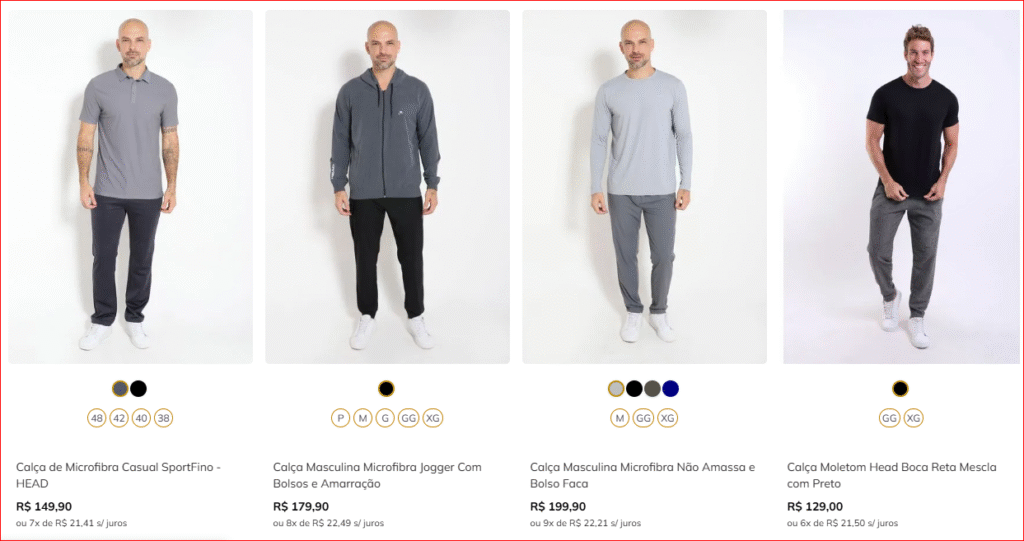Select size G for Jogger pants
Viewport: 1024px width, 541px height.
pyautogui.click(x=385, y=418)
